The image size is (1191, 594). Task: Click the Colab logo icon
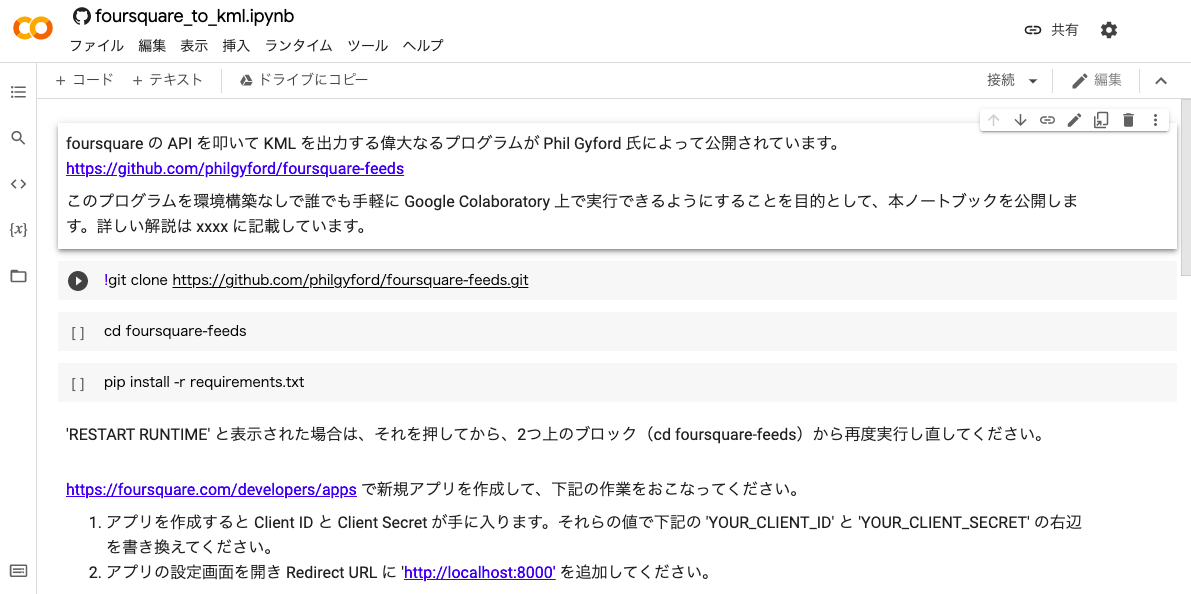coord(33,30)
